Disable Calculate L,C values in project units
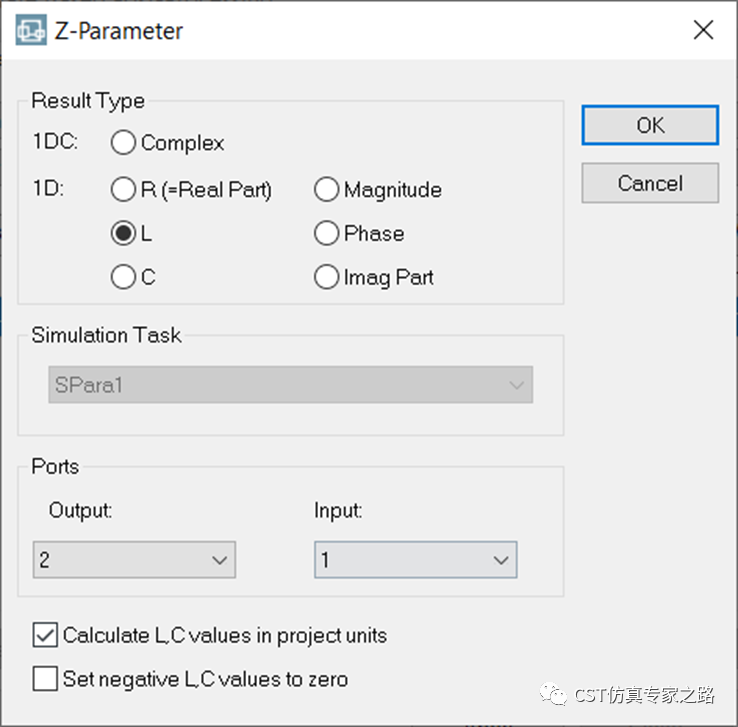Image resolution: width=738 pixels, height=727 pixels. 46,635
